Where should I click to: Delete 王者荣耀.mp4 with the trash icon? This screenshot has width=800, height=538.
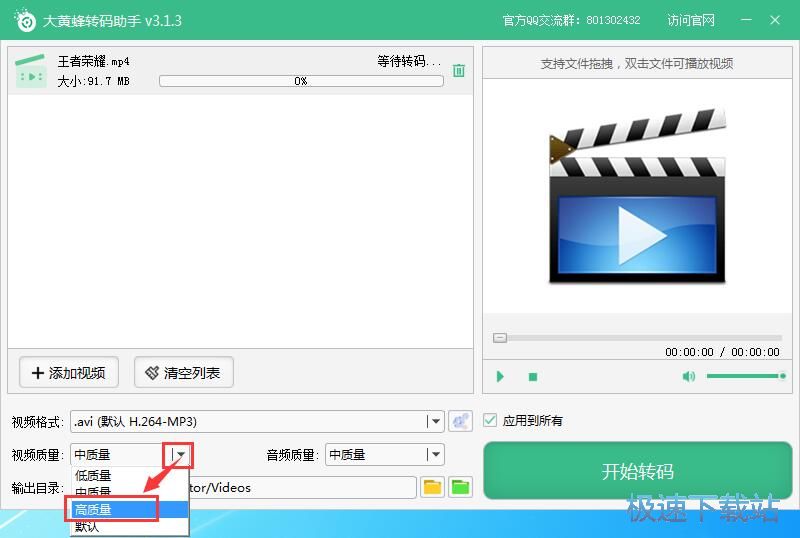(x=458, y=70)
